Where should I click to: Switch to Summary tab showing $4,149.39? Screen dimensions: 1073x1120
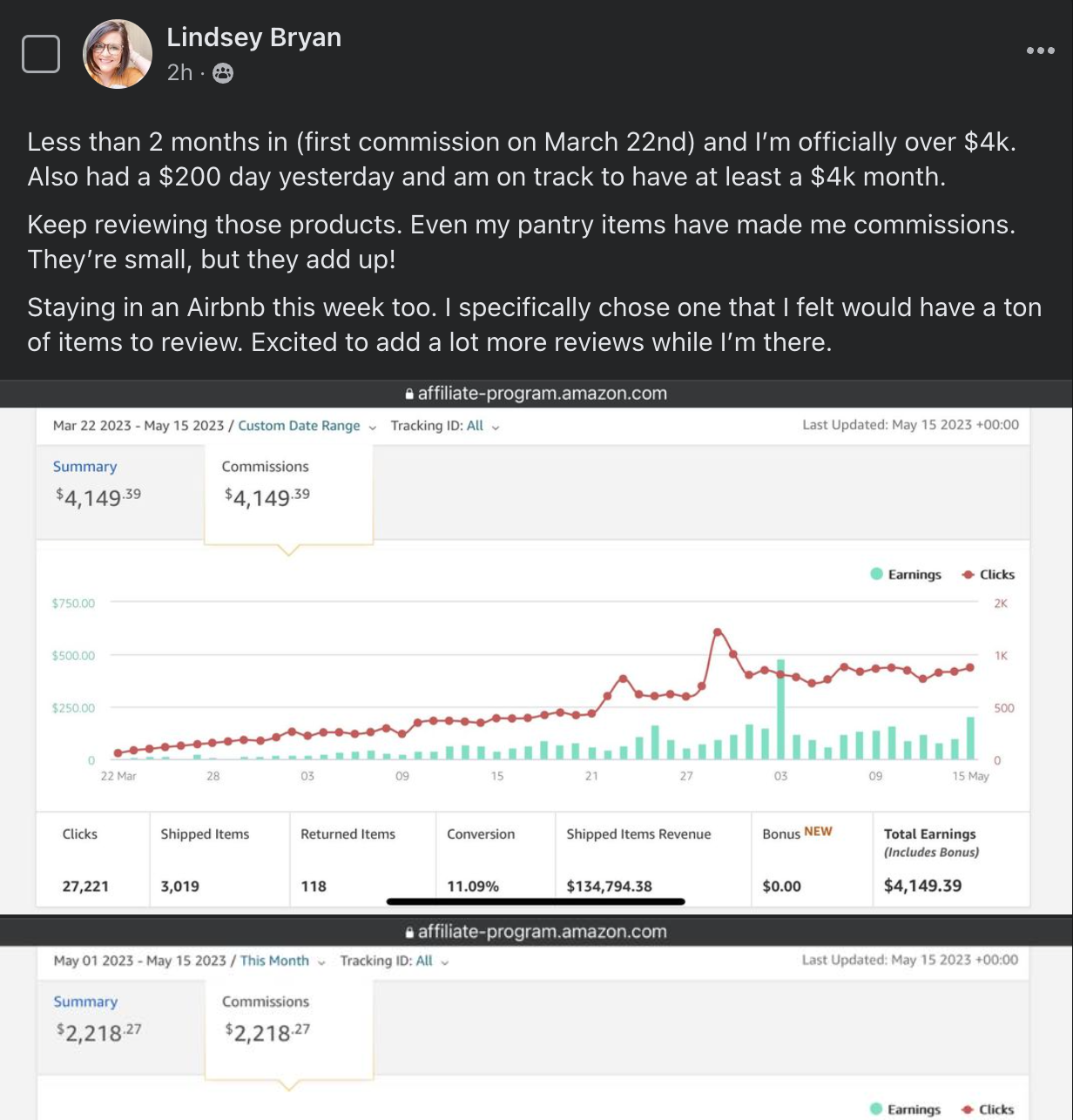[x=84, y=467]
